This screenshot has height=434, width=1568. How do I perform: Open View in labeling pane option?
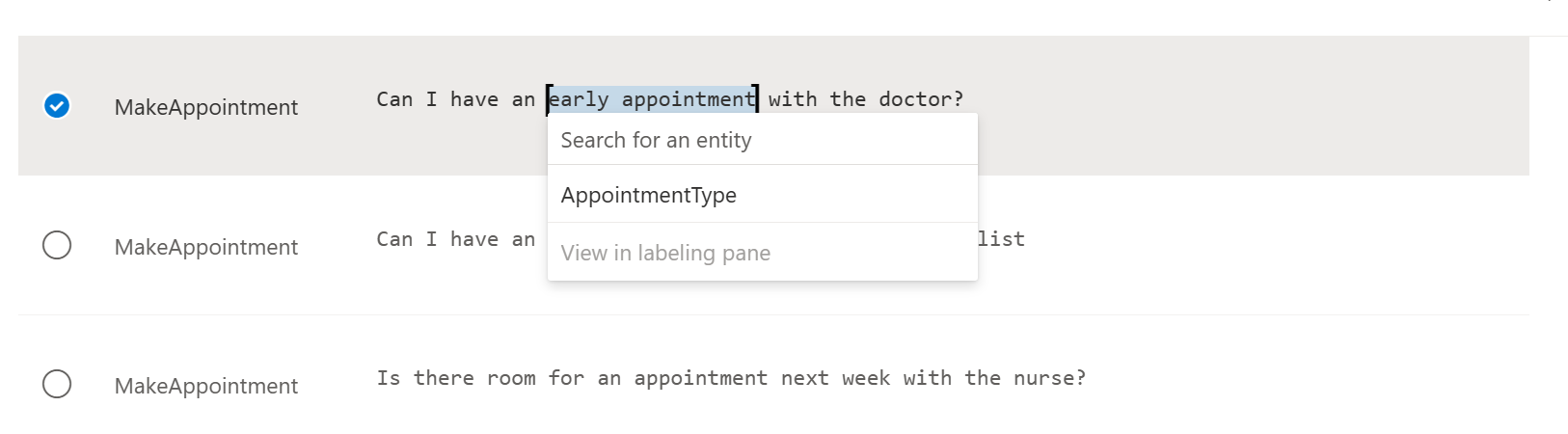click(762, 253)
